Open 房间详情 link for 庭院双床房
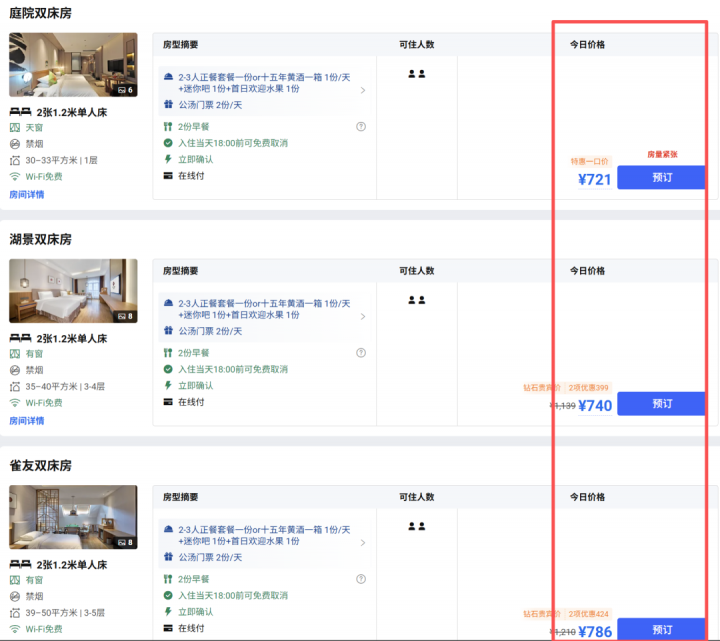 tap(27, 195)
